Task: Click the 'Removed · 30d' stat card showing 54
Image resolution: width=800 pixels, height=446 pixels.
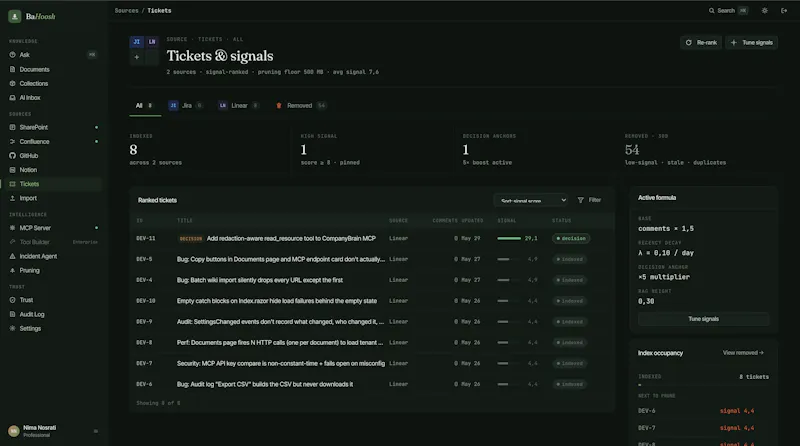Action: point(697,150)
